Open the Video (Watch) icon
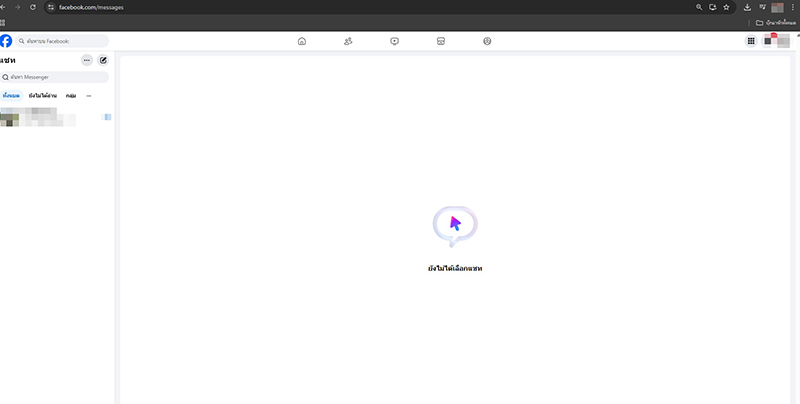 395,41
